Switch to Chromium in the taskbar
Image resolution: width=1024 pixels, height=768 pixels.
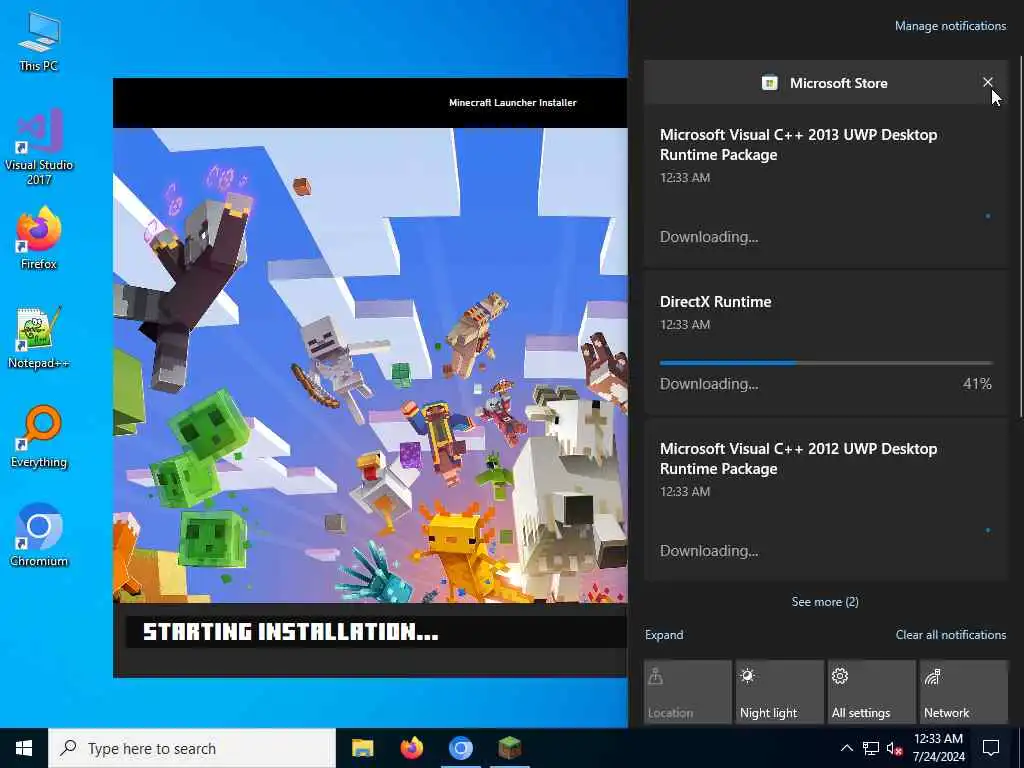(x=460, y=748)
